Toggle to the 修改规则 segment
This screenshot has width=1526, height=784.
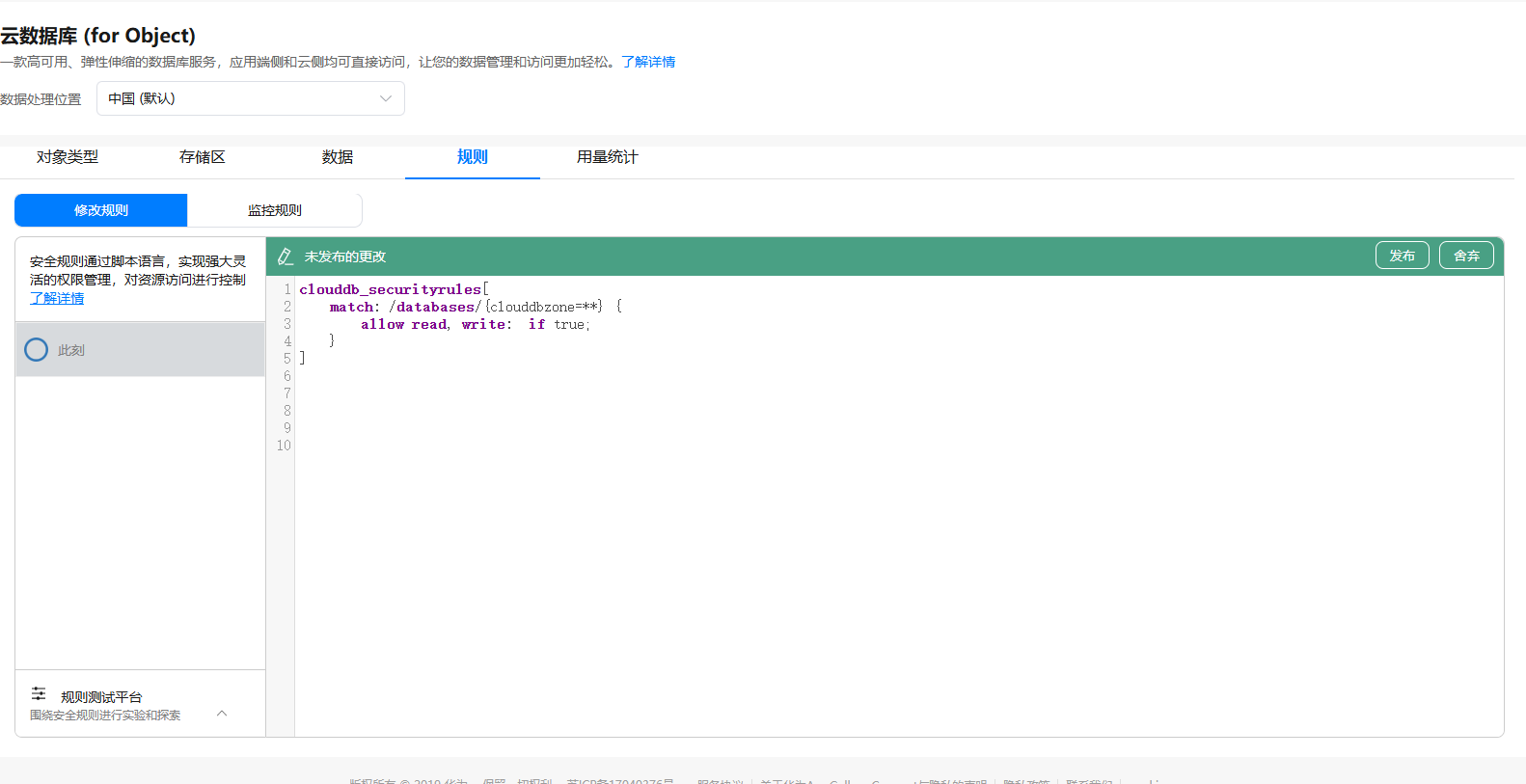101,210
